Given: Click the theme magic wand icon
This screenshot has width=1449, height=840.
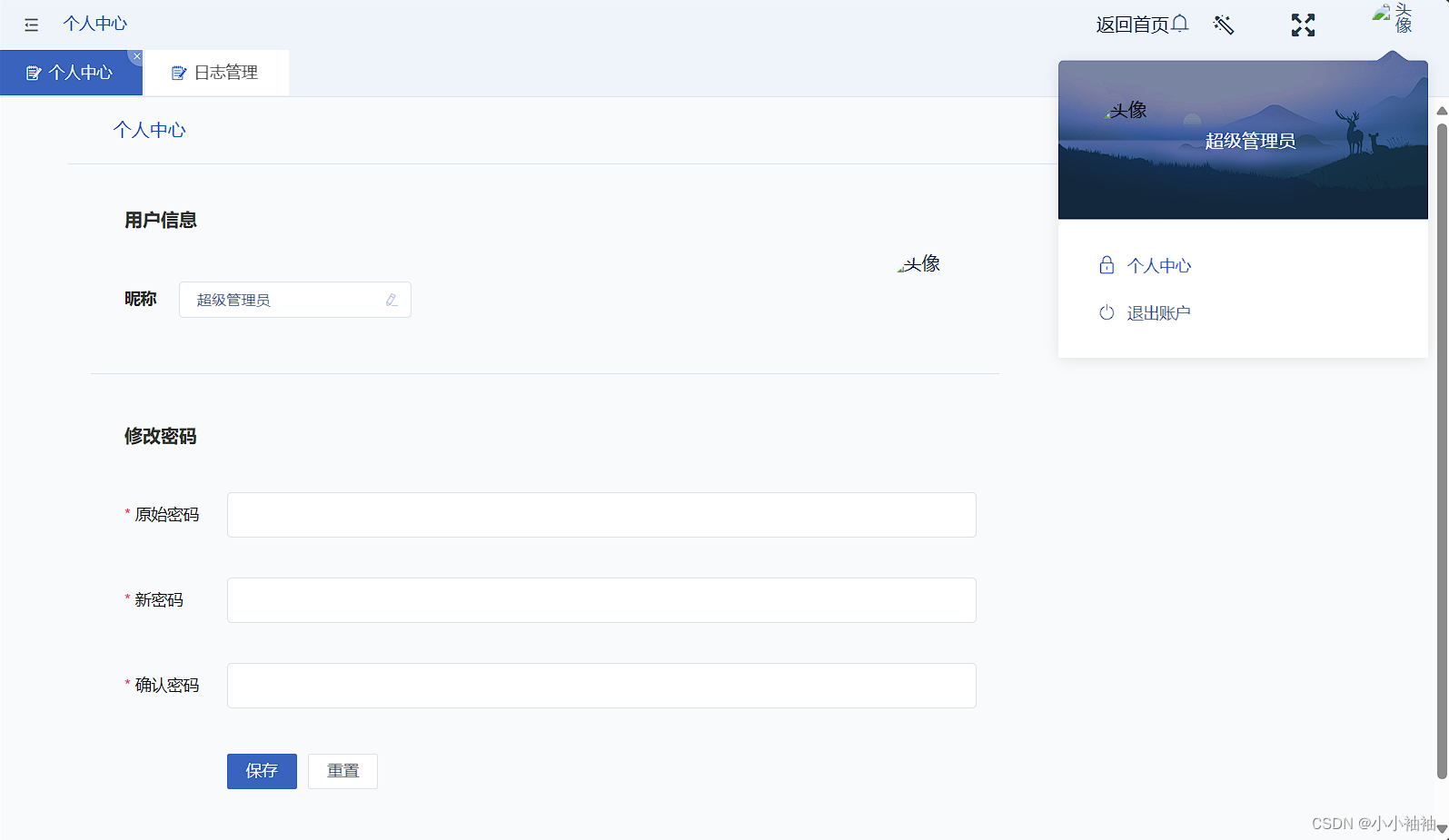Looking at the screenshot, I should pyautogui.click(x=1224, y=25).
